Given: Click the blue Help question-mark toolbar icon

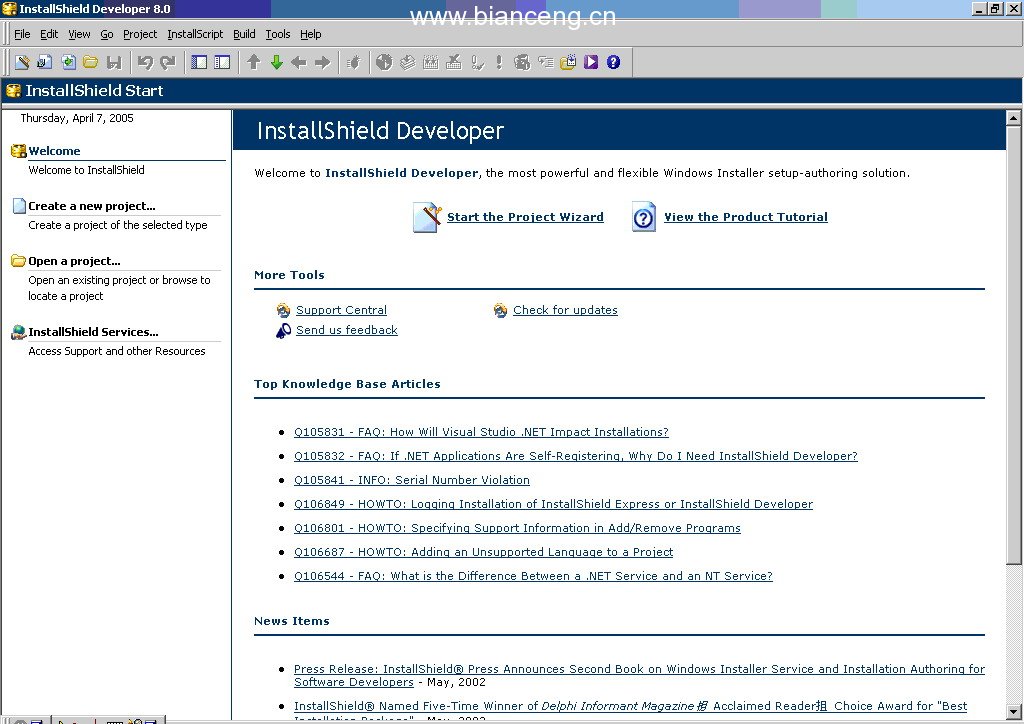Looking at the screenshot, I should [613, 62].
